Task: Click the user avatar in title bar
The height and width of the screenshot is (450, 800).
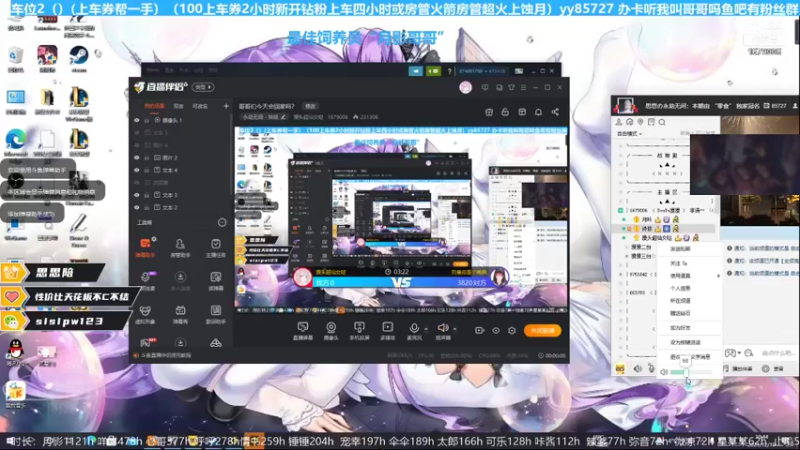Action: coord(465,87)
